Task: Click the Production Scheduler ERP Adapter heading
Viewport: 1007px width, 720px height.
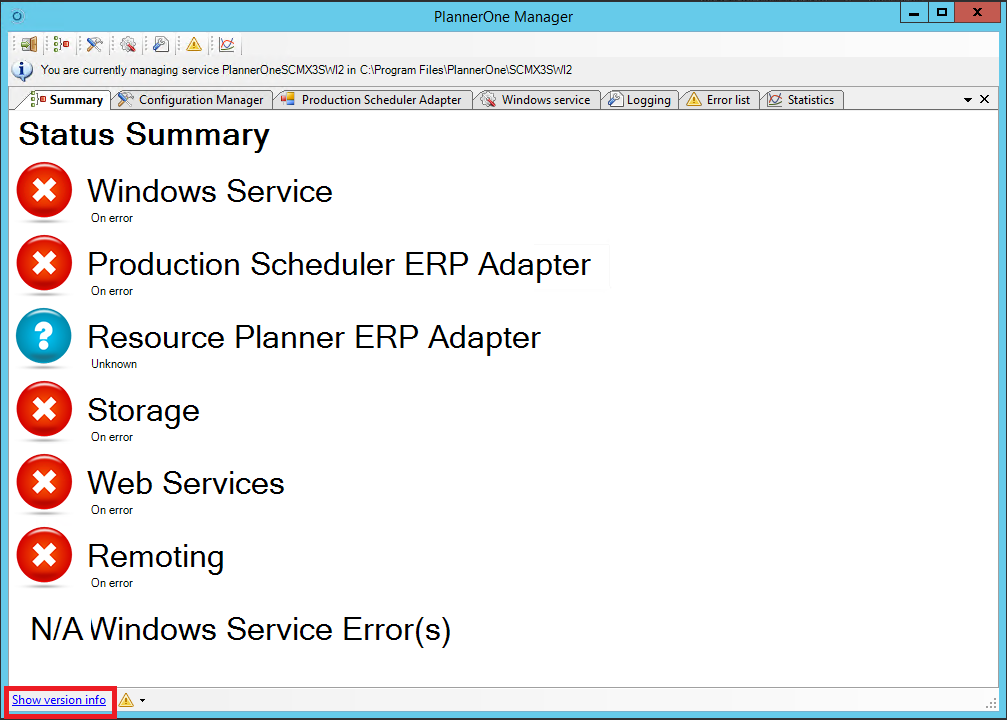Action: pyautogui.click(x=339, y=265)
